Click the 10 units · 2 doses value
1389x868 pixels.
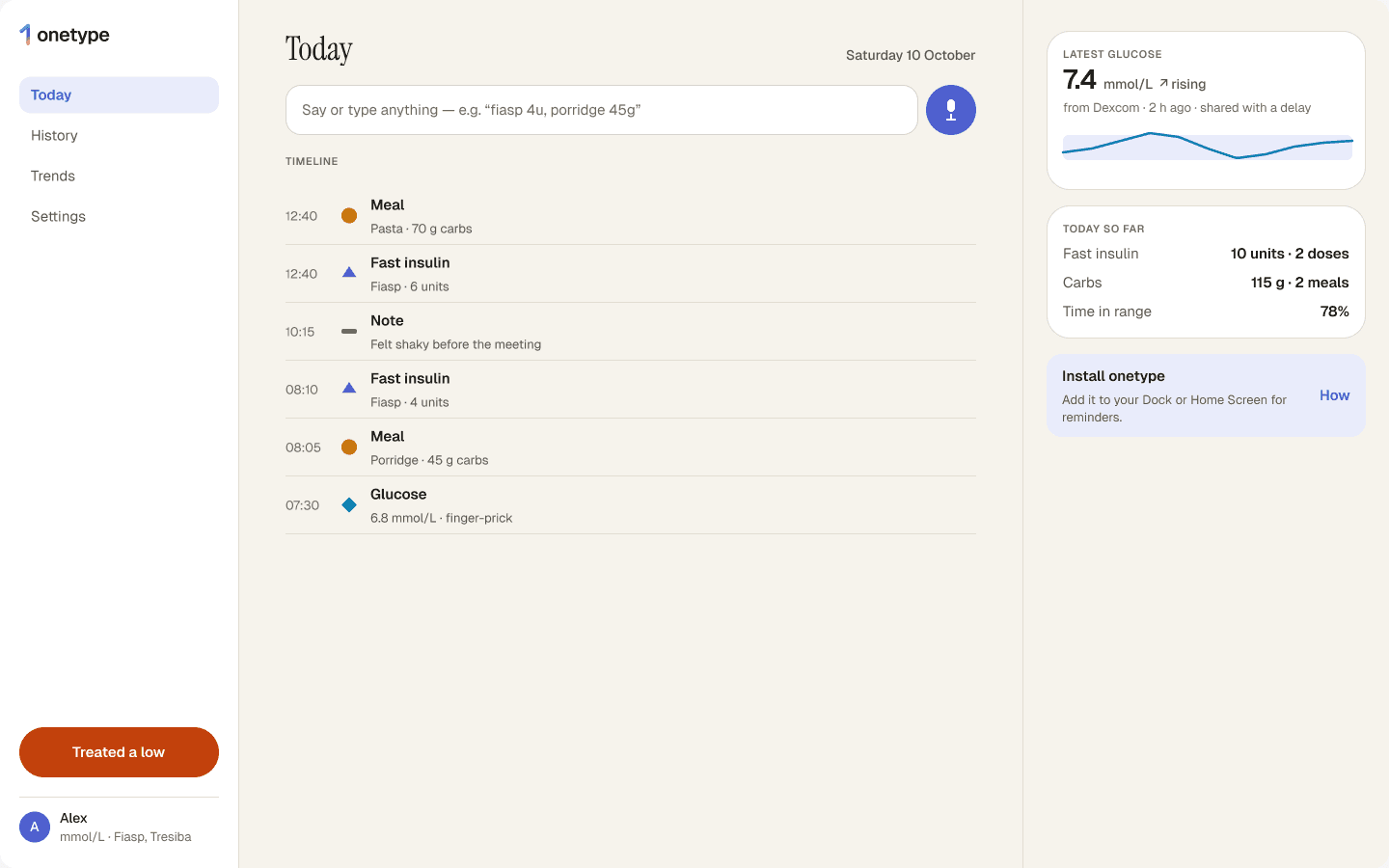(1290, 254)
